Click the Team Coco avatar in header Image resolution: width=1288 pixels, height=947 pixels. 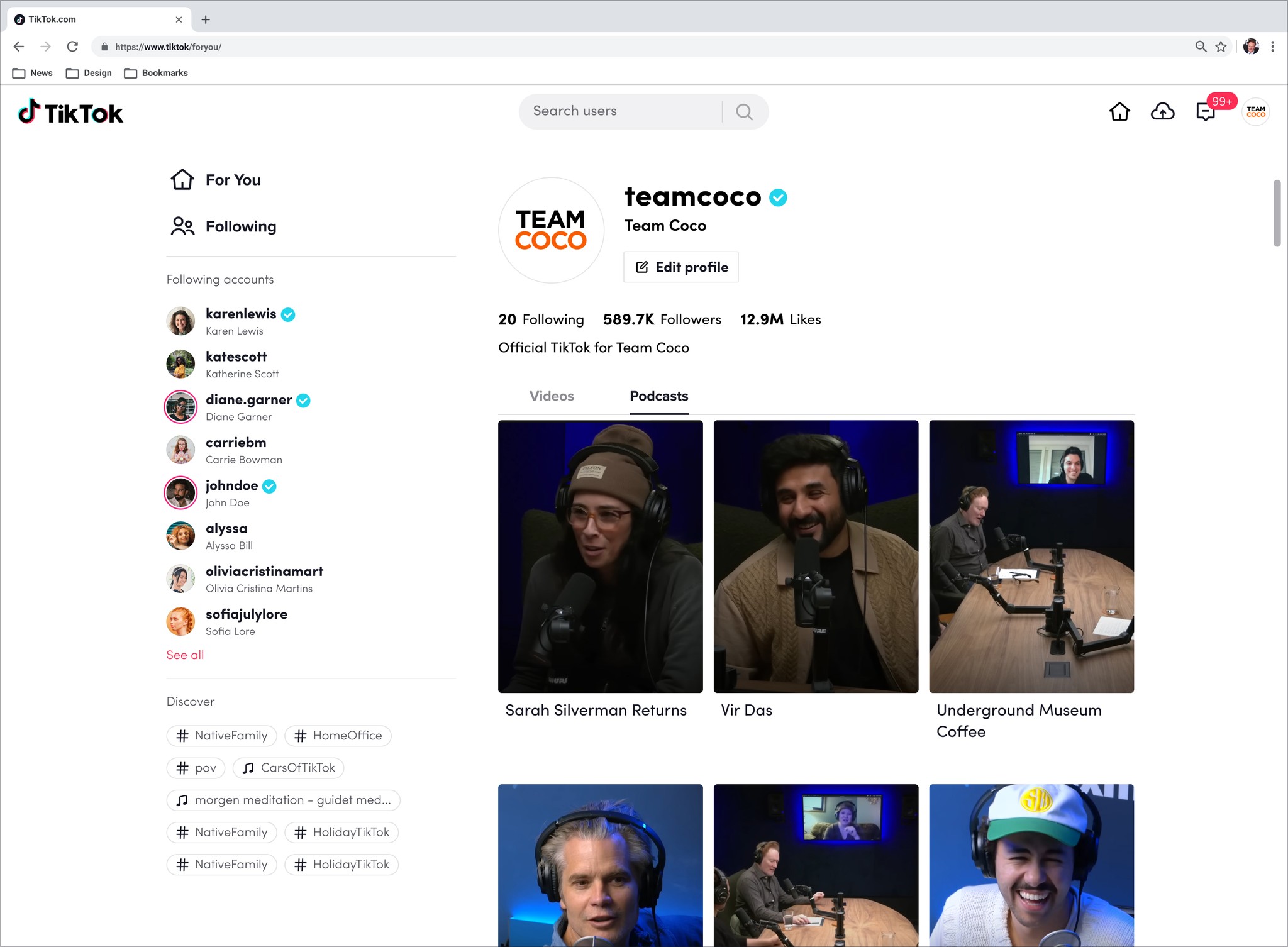tap(1255, 112)
